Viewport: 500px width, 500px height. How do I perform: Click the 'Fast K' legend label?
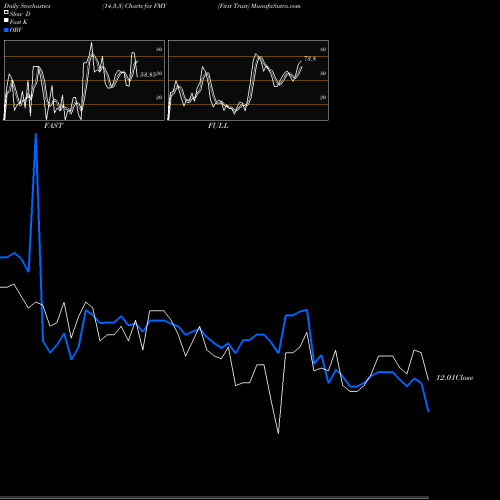(18, 22)
